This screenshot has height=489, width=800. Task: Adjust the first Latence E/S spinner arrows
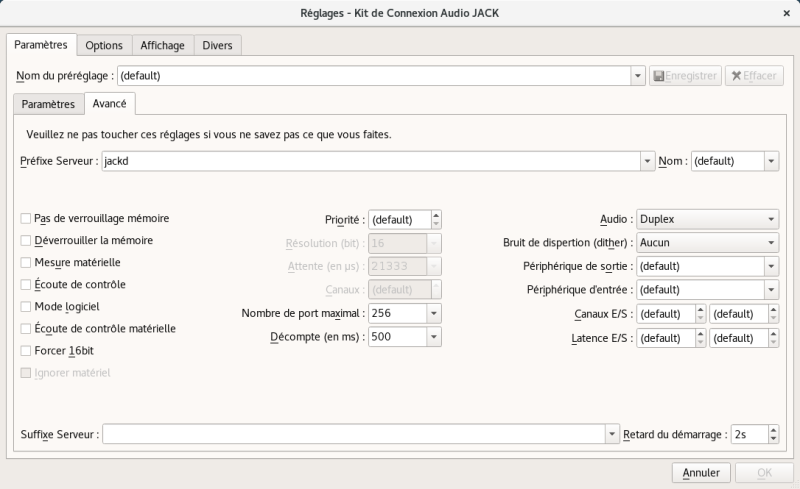[701, 338]
